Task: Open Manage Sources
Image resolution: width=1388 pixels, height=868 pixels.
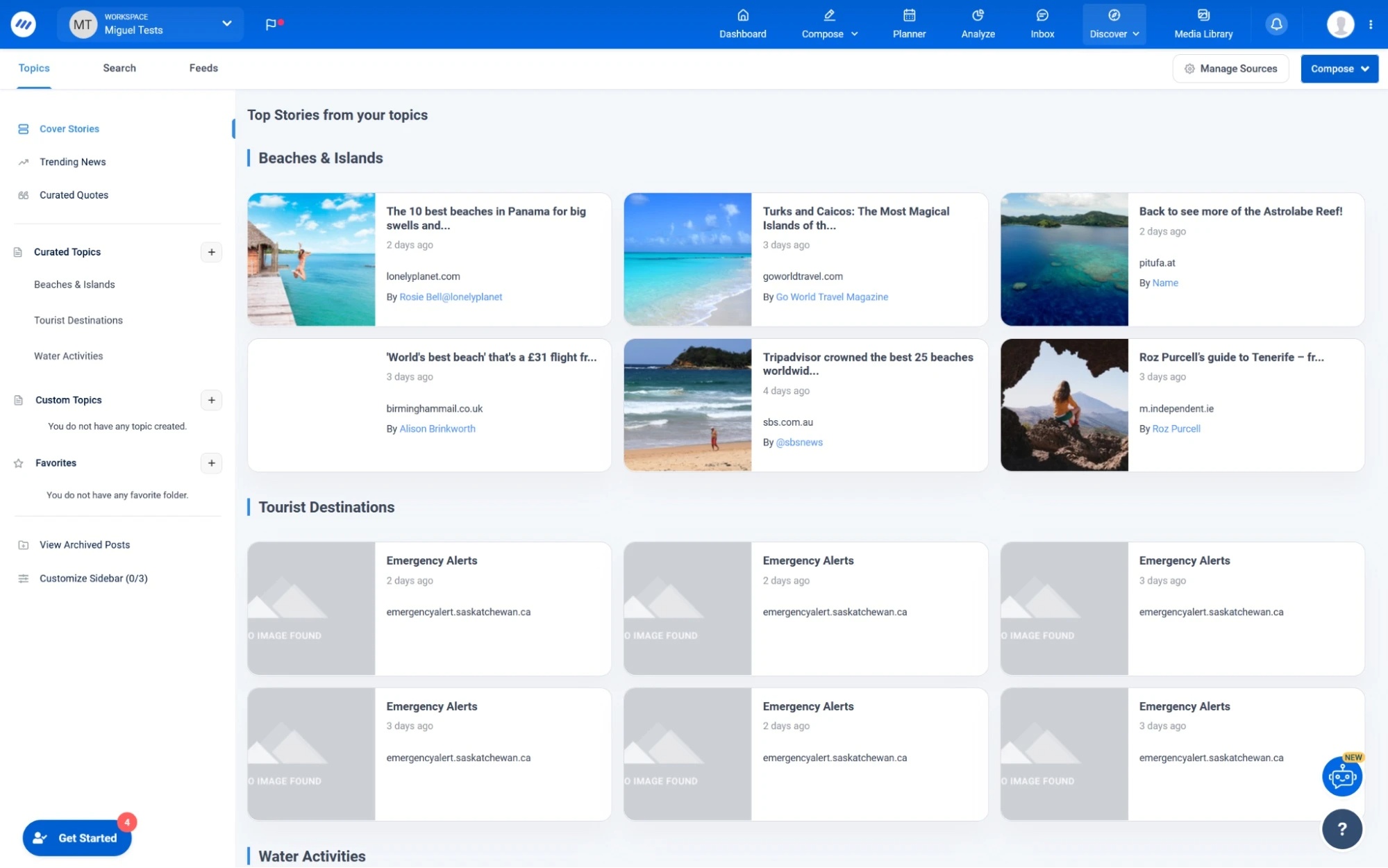Action: (1230, 68)
